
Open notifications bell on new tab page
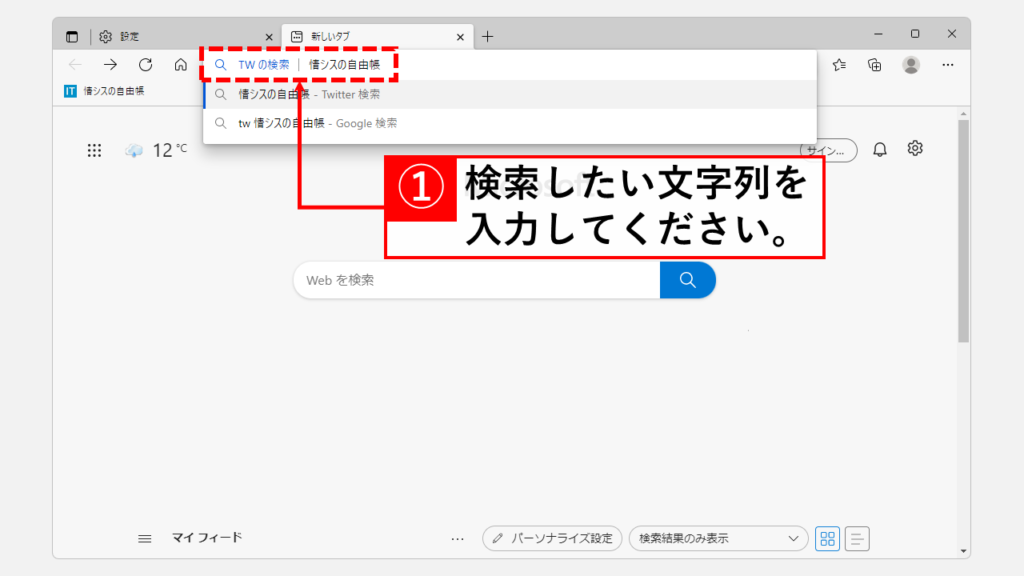pos(880,149)
